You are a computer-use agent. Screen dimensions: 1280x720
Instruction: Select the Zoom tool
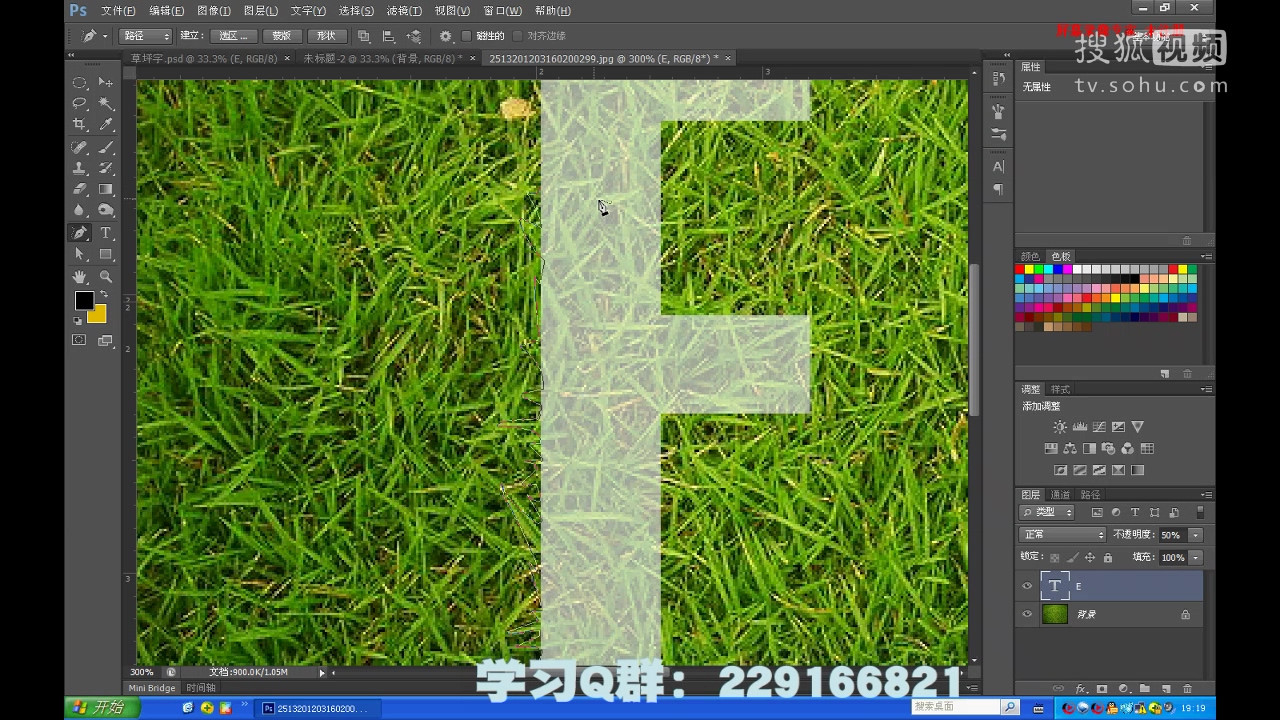pos(105,276)
